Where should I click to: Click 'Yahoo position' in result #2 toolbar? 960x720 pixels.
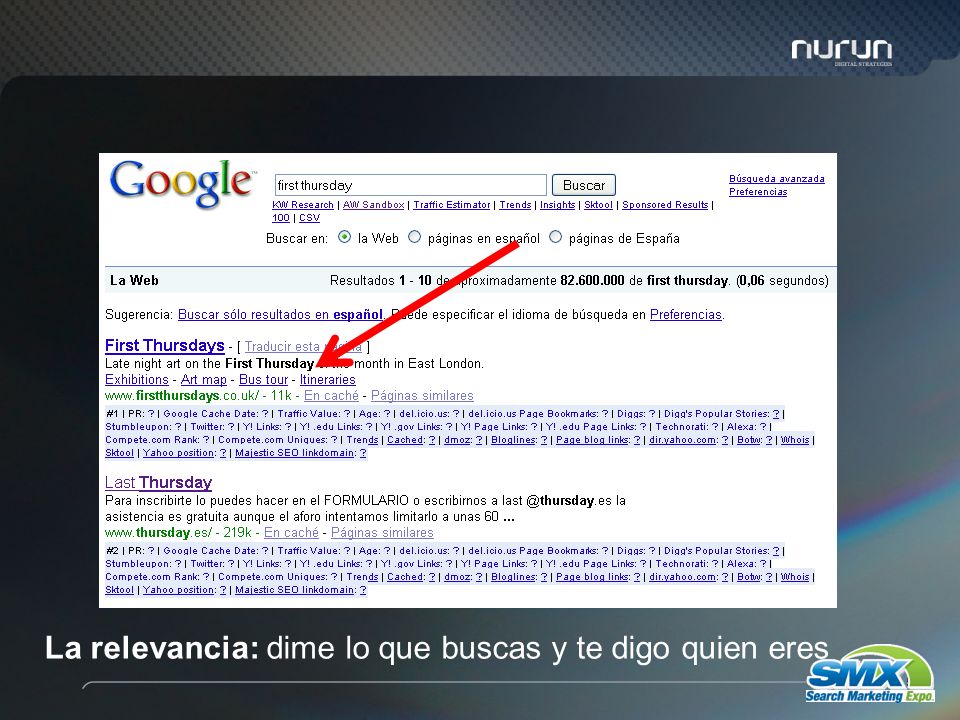pyautogui.click(x=178, y=590)
